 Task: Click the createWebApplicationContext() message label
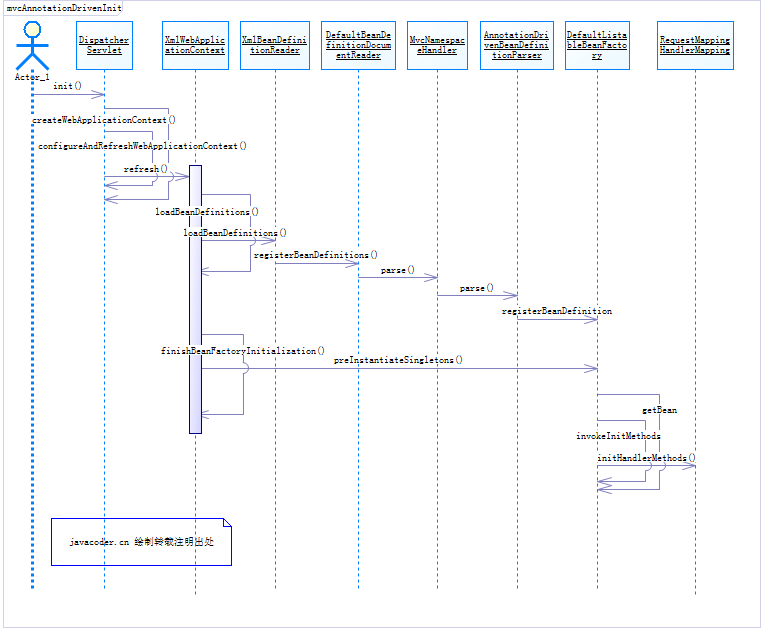pos(104,120)
